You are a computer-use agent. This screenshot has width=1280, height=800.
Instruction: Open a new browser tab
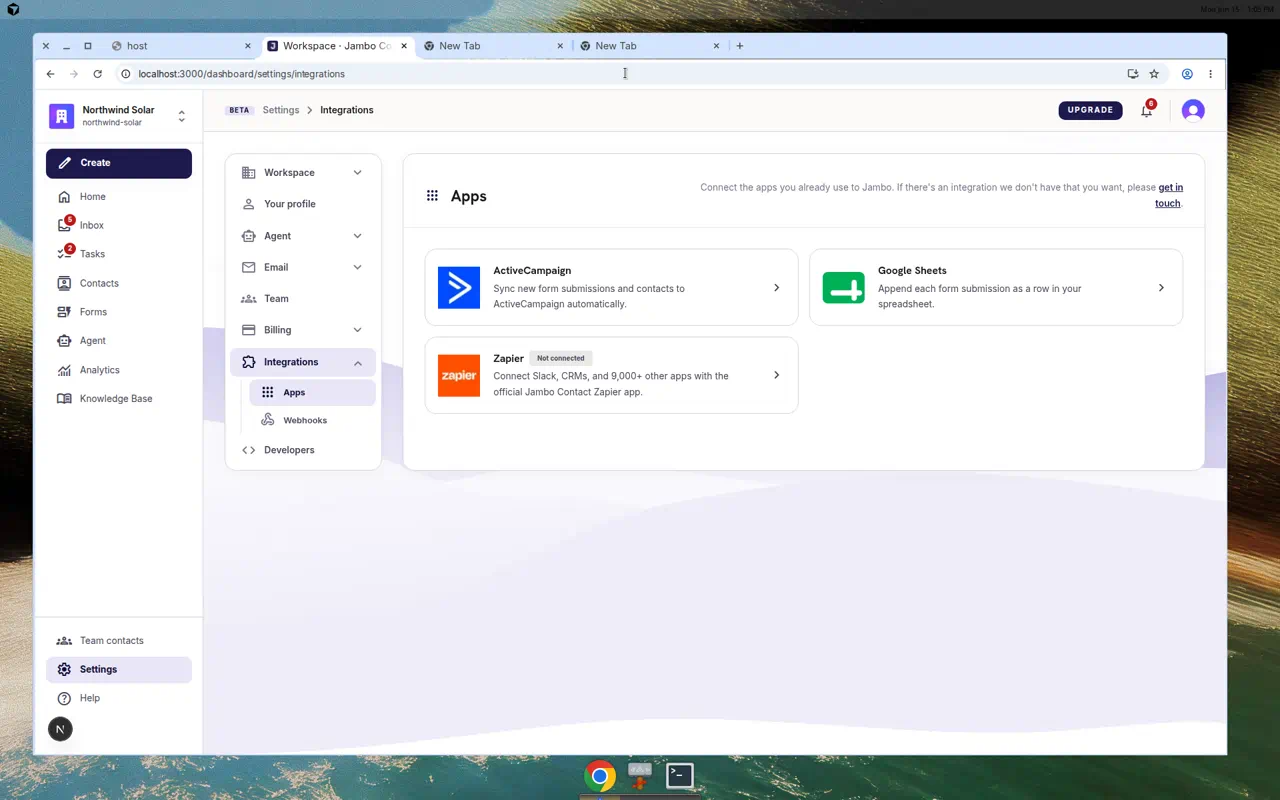click(740, 46)
